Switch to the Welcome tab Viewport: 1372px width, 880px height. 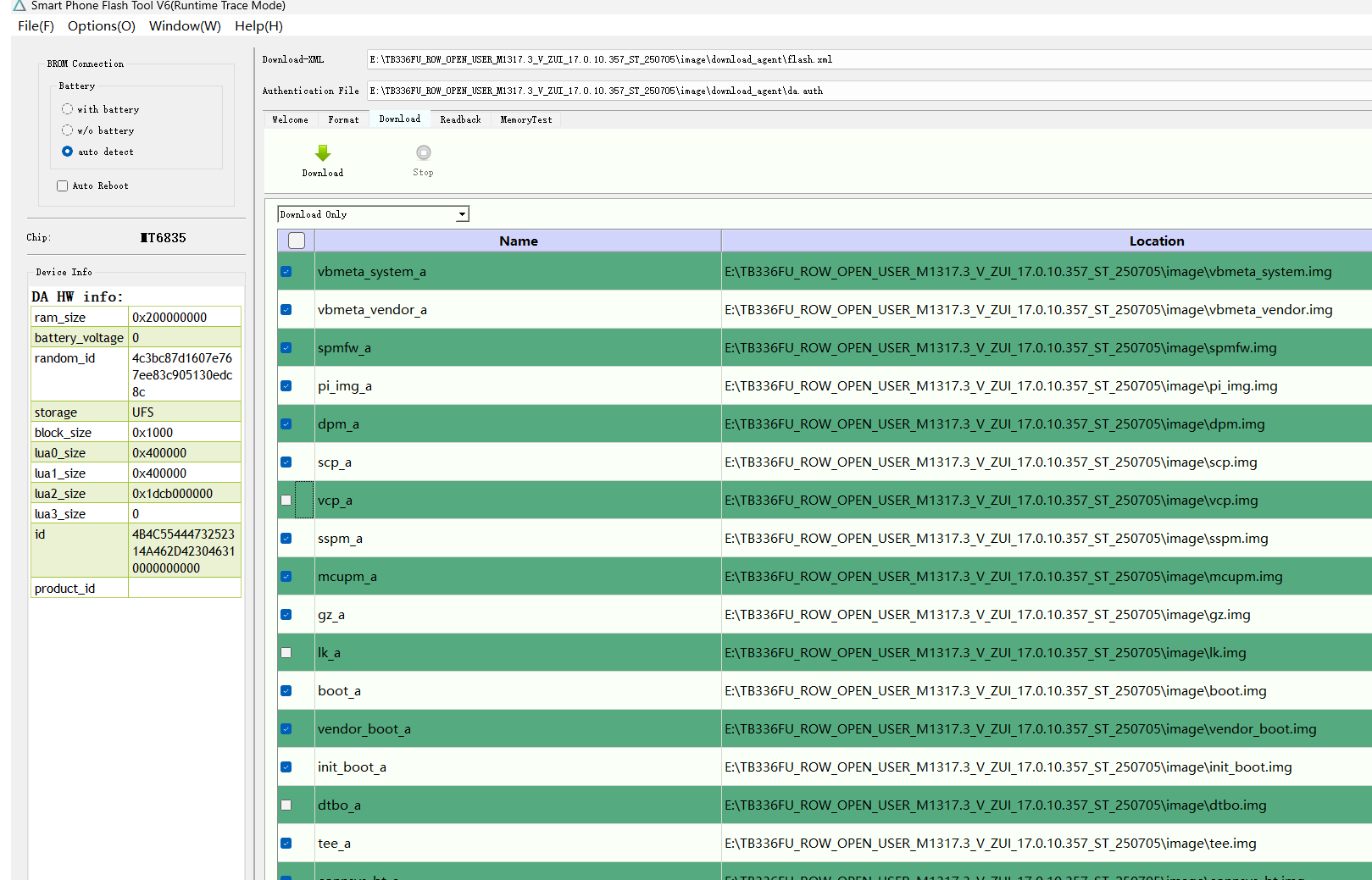(290, 120)
